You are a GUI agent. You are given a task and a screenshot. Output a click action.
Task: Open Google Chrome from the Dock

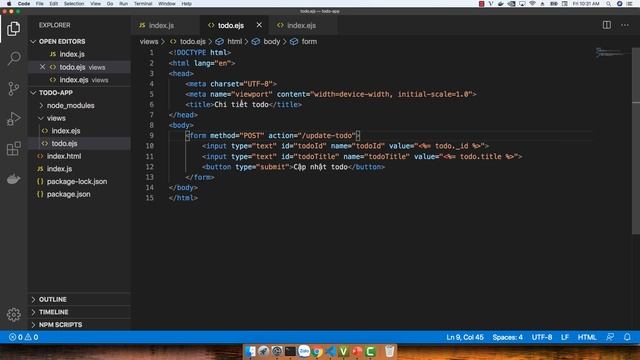(x=317, y=351)
